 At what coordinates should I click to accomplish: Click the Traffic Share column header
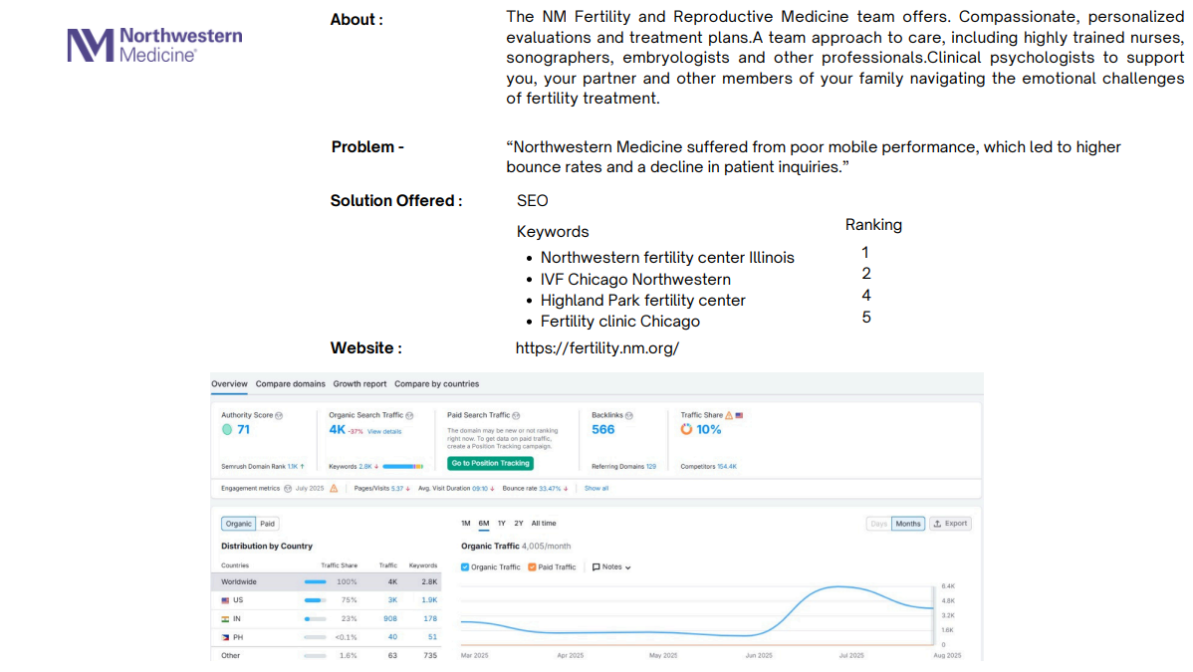pyautogui.click(x=339, y=565)
